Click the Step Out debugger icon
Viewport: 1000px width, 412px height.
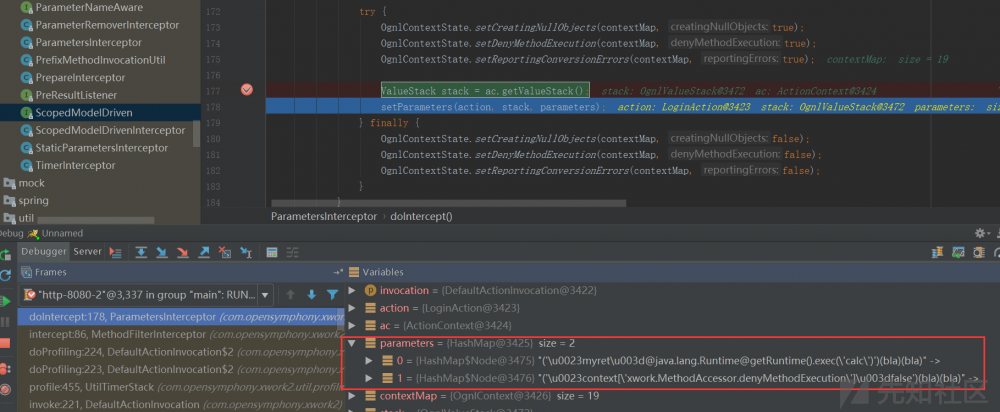(x=204, y=252)
